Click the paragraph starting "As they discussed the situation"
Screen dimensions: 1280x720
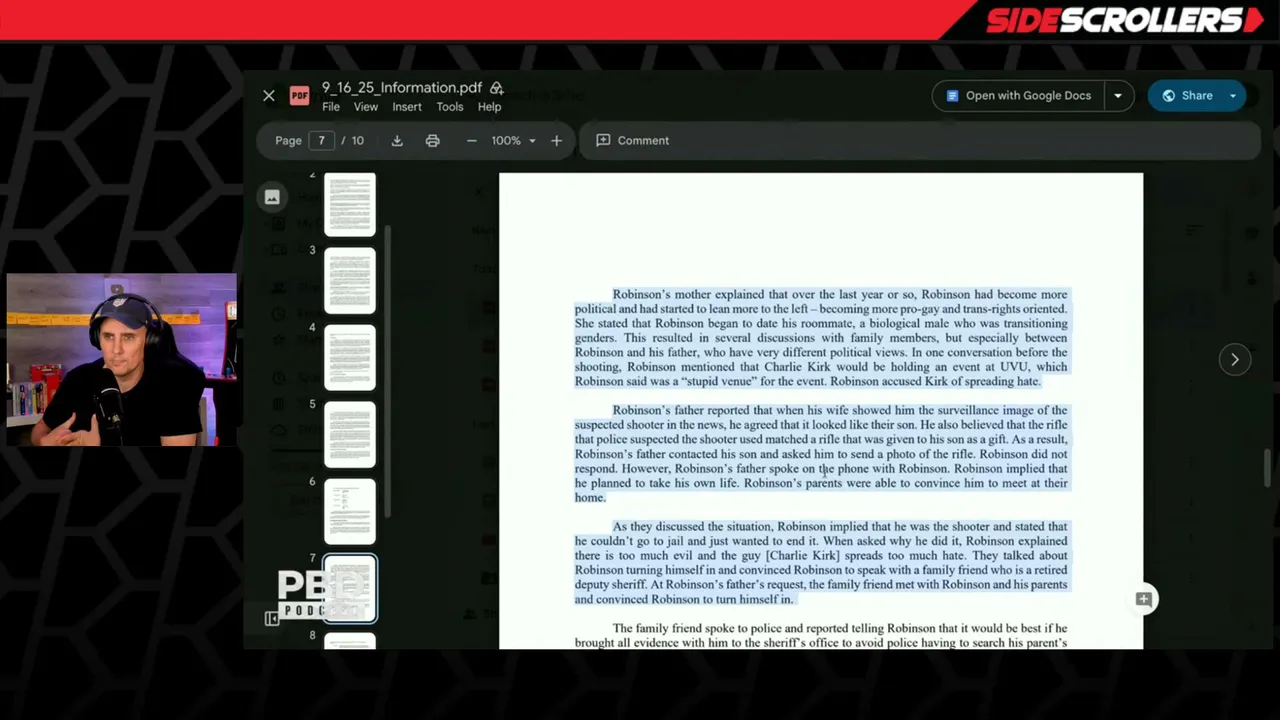pos(821,563)
